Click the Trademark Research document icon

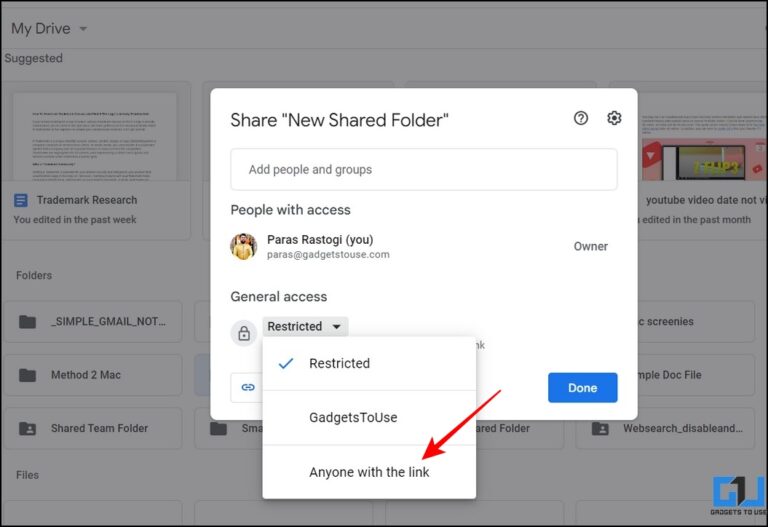21,200
